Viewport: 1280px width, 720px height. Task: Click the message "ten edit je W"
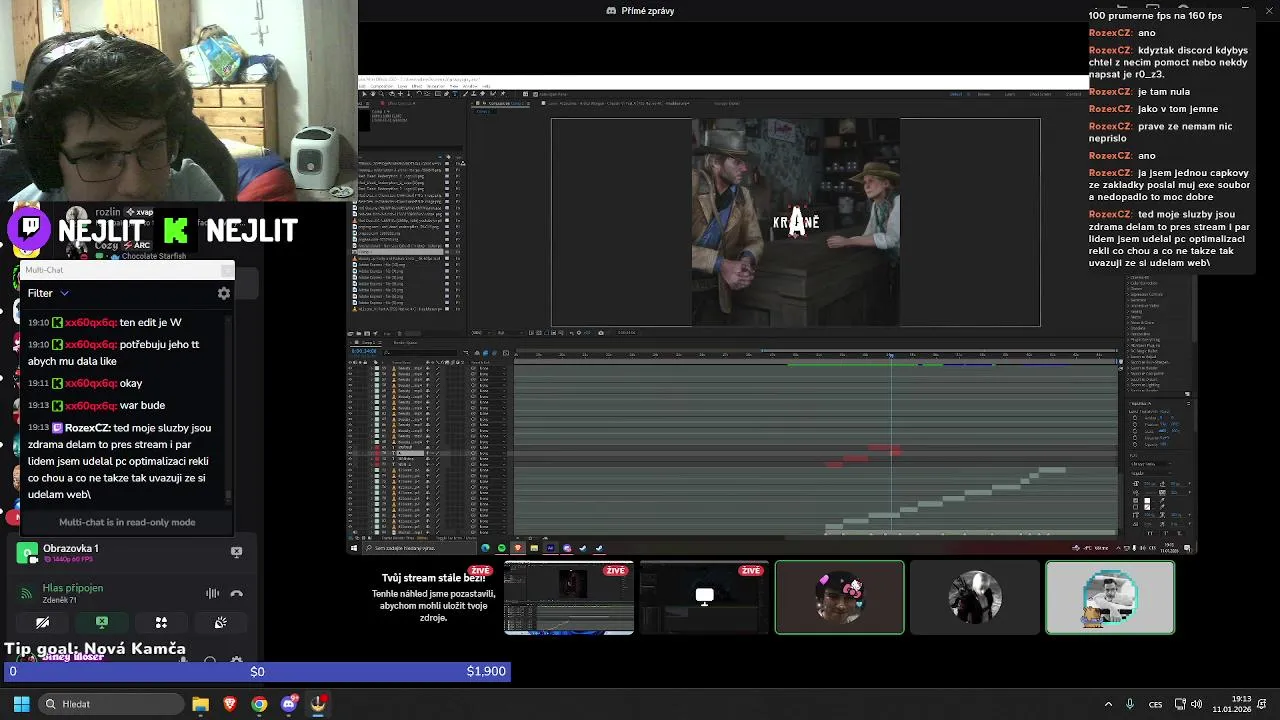tap(150, 322)
